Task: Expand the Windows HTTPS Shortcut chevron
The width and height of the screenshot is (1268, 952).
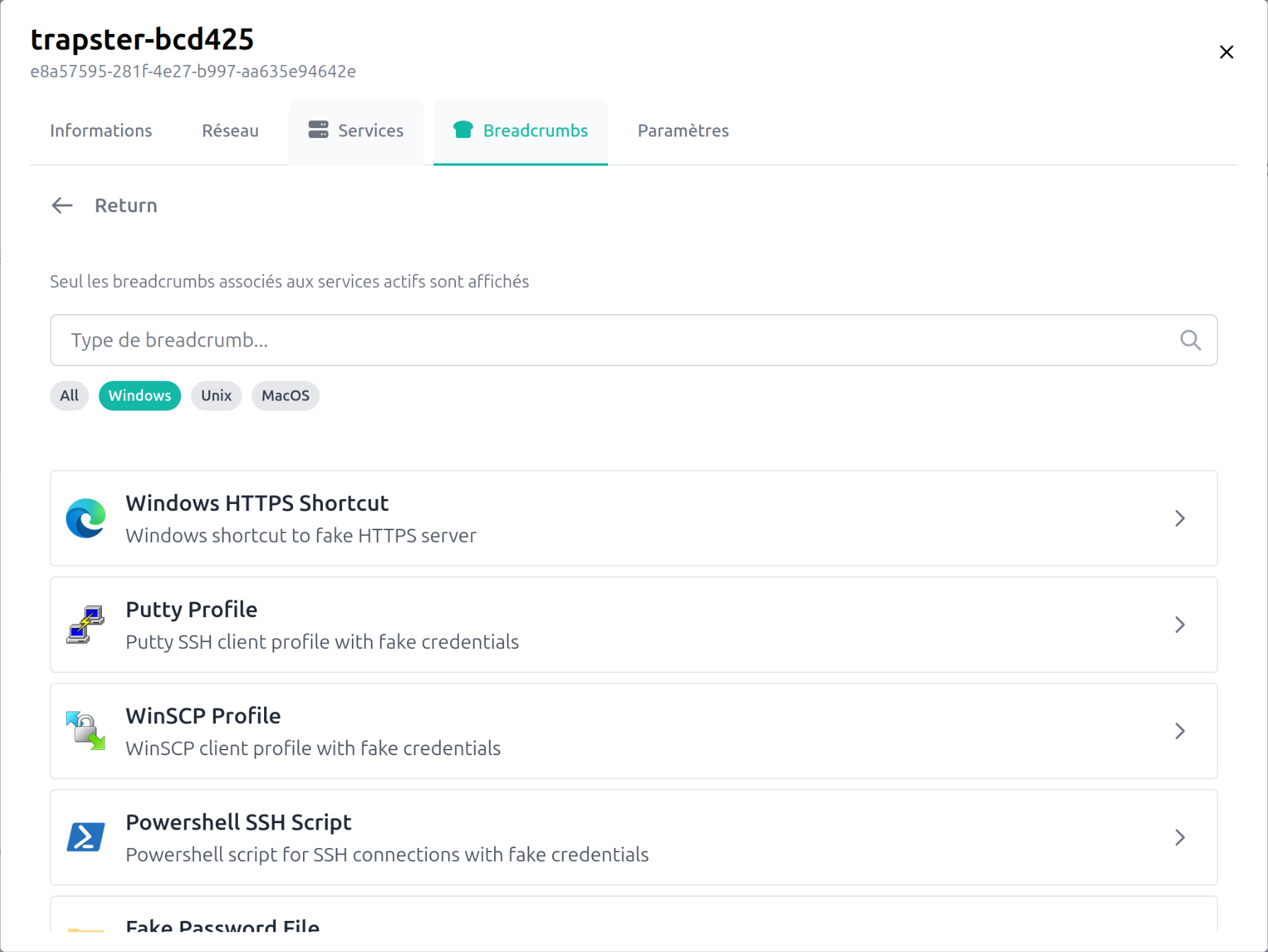Action: (x=1180, y=518)
